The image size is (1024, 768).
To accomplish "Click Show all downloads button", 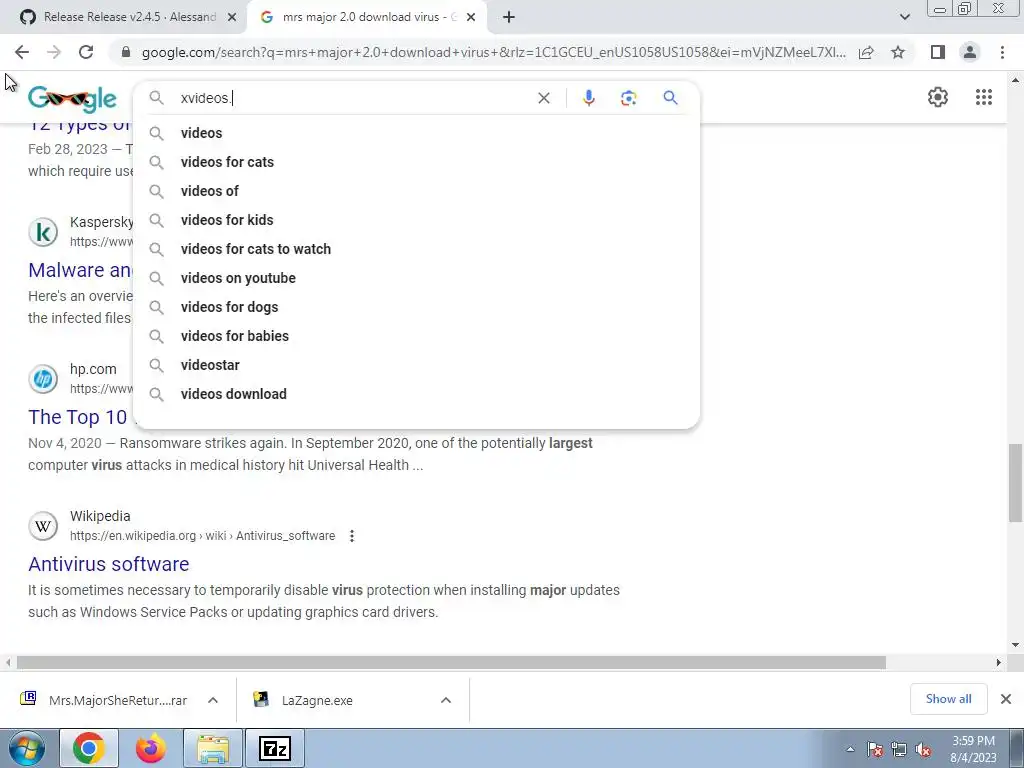I will (x=948, y=699).
